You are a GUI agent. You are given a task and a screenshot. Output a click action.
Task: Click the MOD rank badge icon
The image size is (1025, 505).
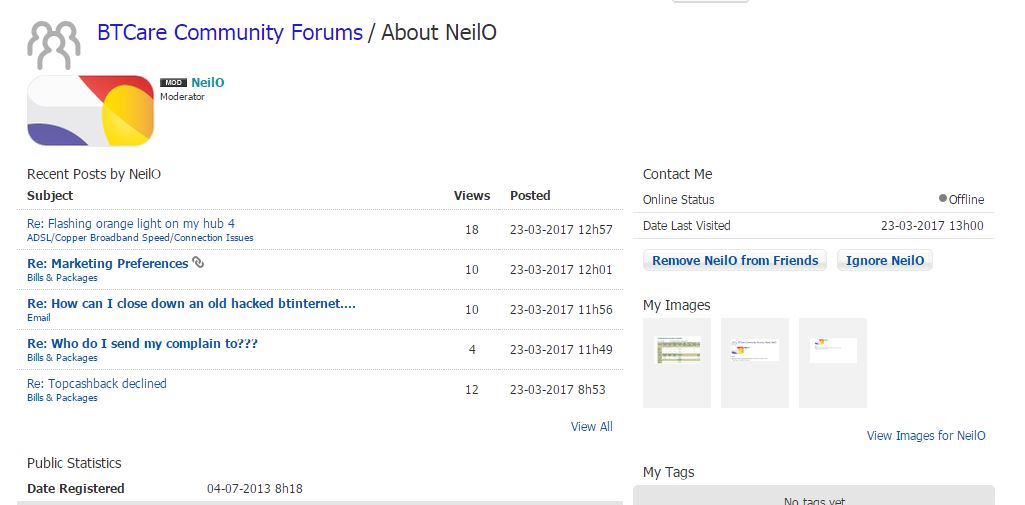coord(173,83)
